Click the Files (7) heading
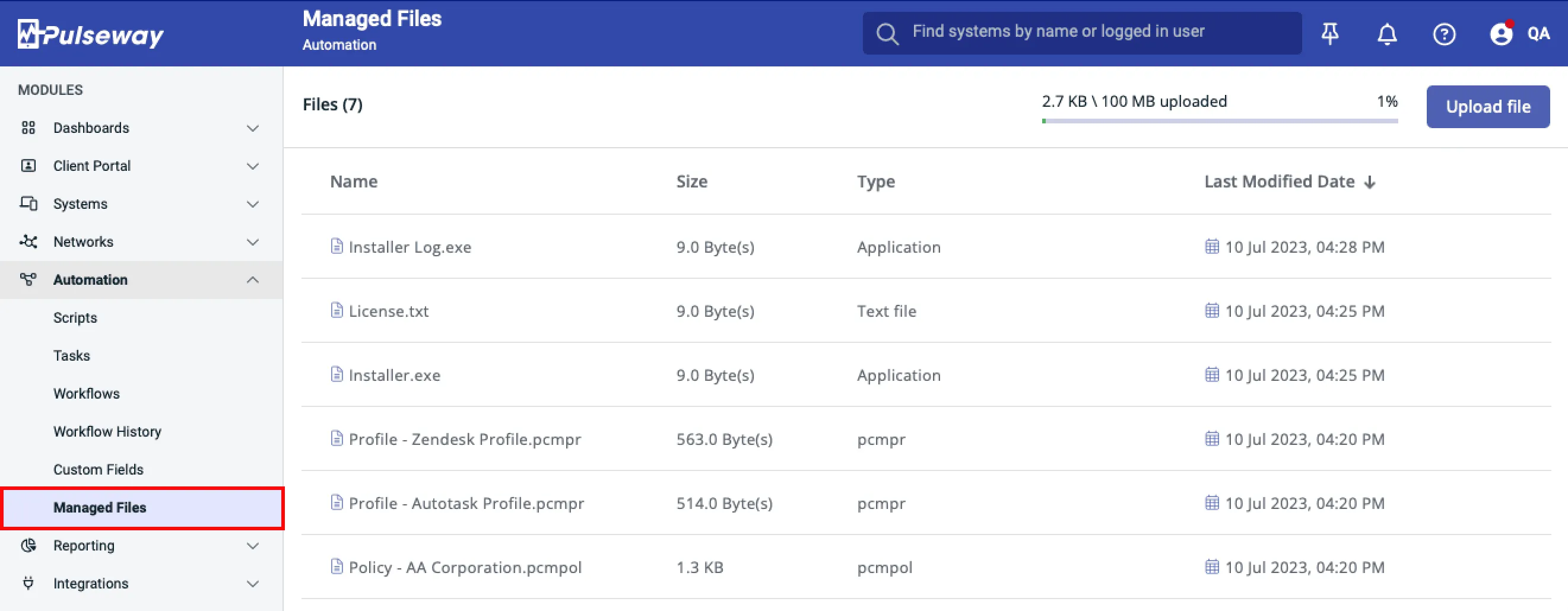Screen dimensions: 1568x611 tap(332, 104)
